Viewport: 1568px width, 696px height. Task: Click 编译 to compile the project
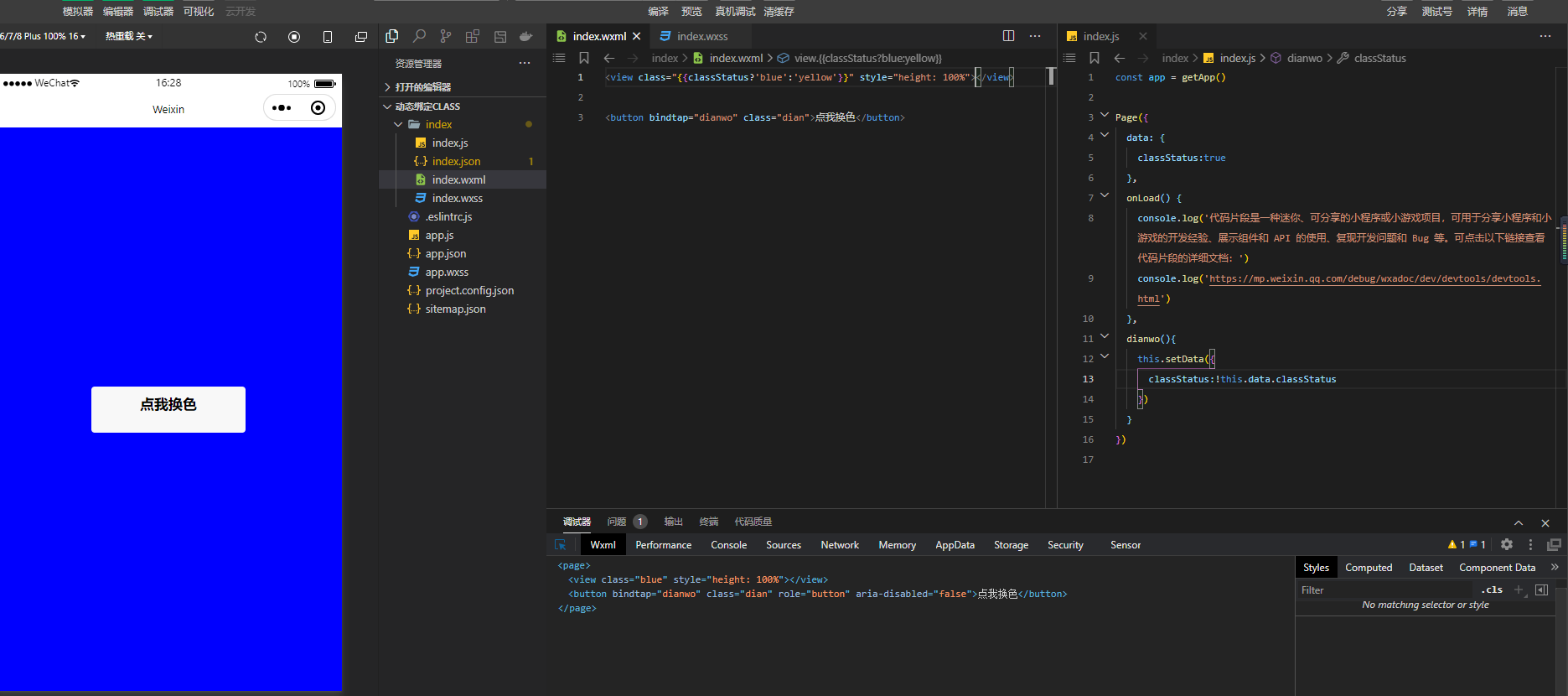[659, 12]
